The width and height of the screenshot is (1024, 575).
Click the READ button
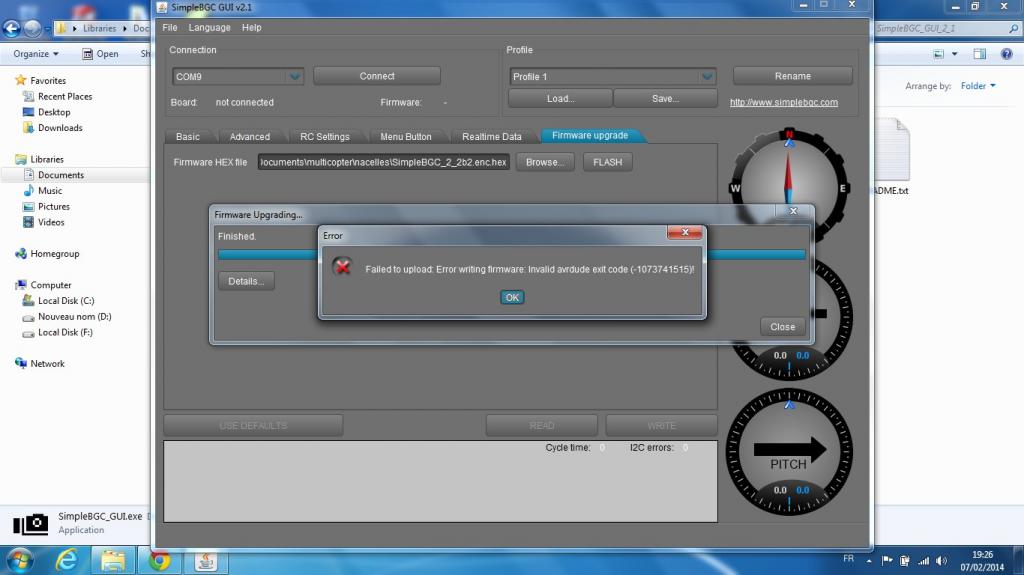pos(541,425)
